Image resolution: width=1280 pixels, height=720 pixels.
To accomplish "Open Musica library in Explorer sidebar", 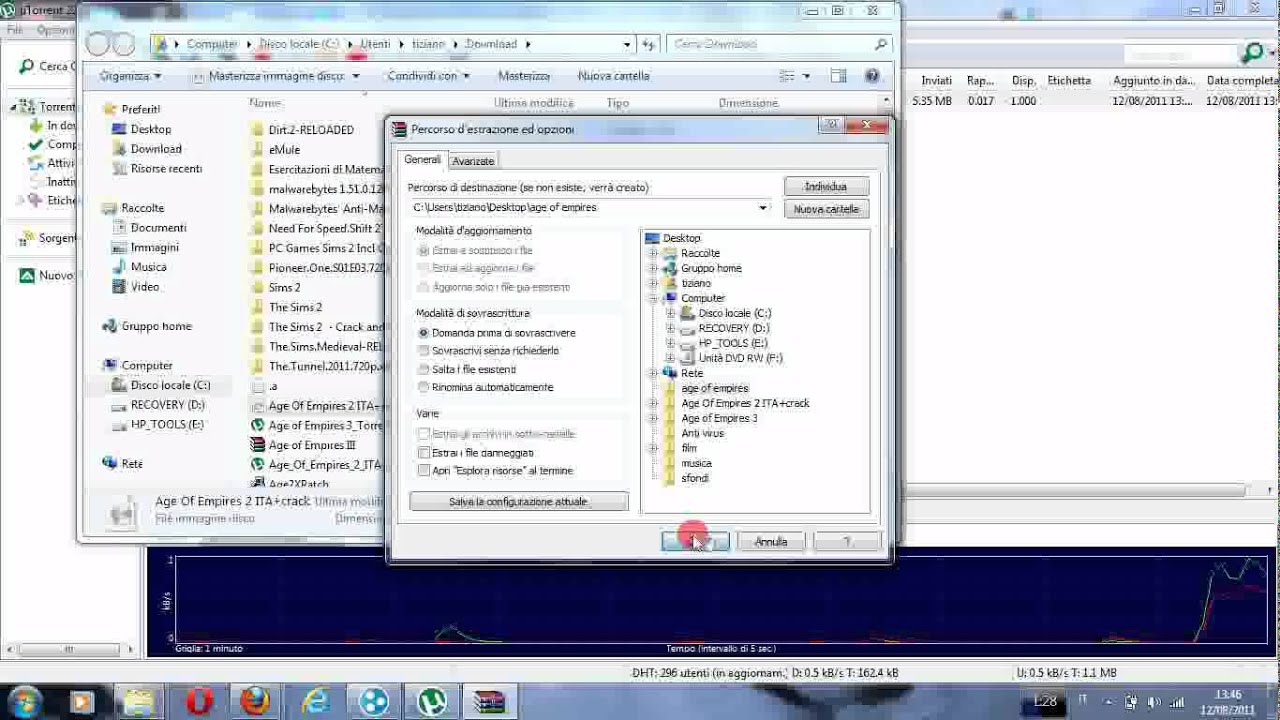I will 148,267.
